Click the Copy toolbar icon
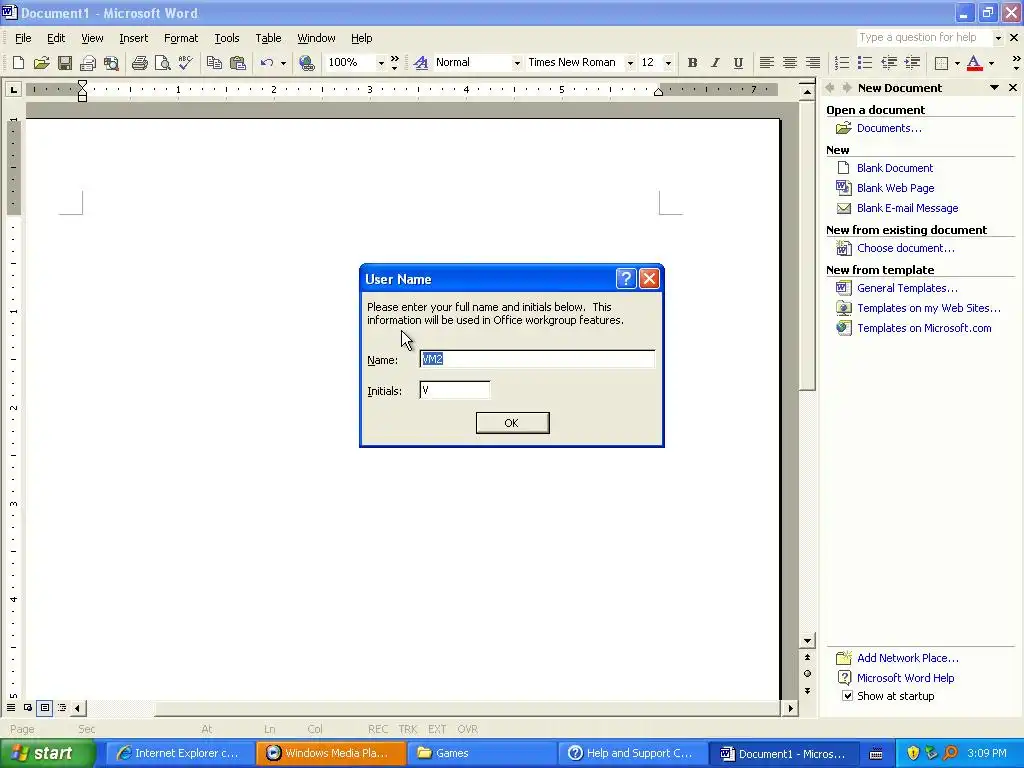Image resolution: width=1024 pixels, height=768 pixels. pos(214,63)
